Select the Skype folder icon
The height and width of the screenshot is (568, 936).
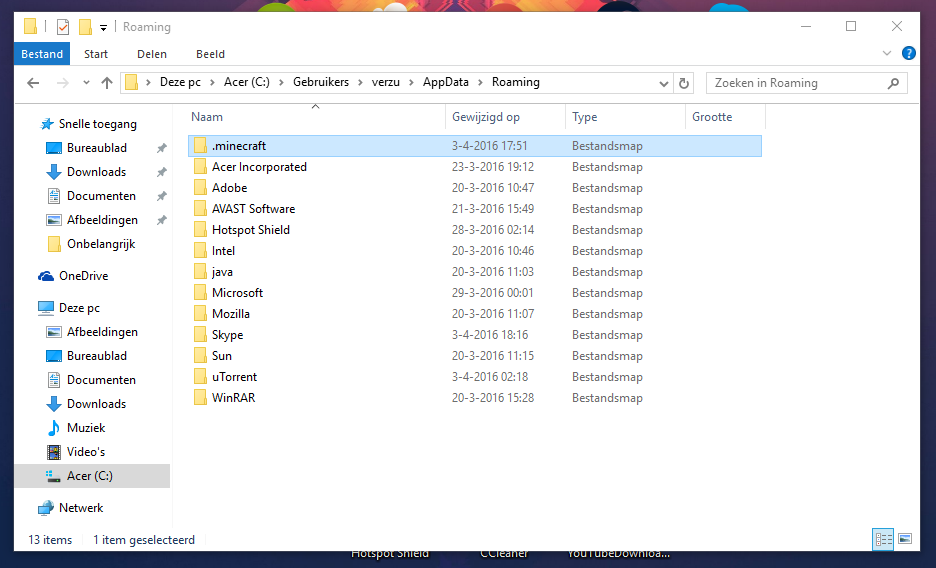(201, 335)
